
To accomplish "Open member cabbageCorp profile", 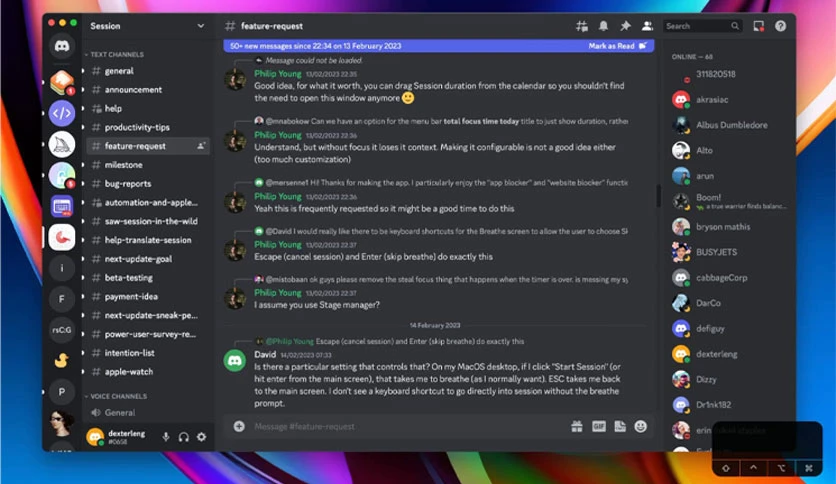I will coord(729,278).
